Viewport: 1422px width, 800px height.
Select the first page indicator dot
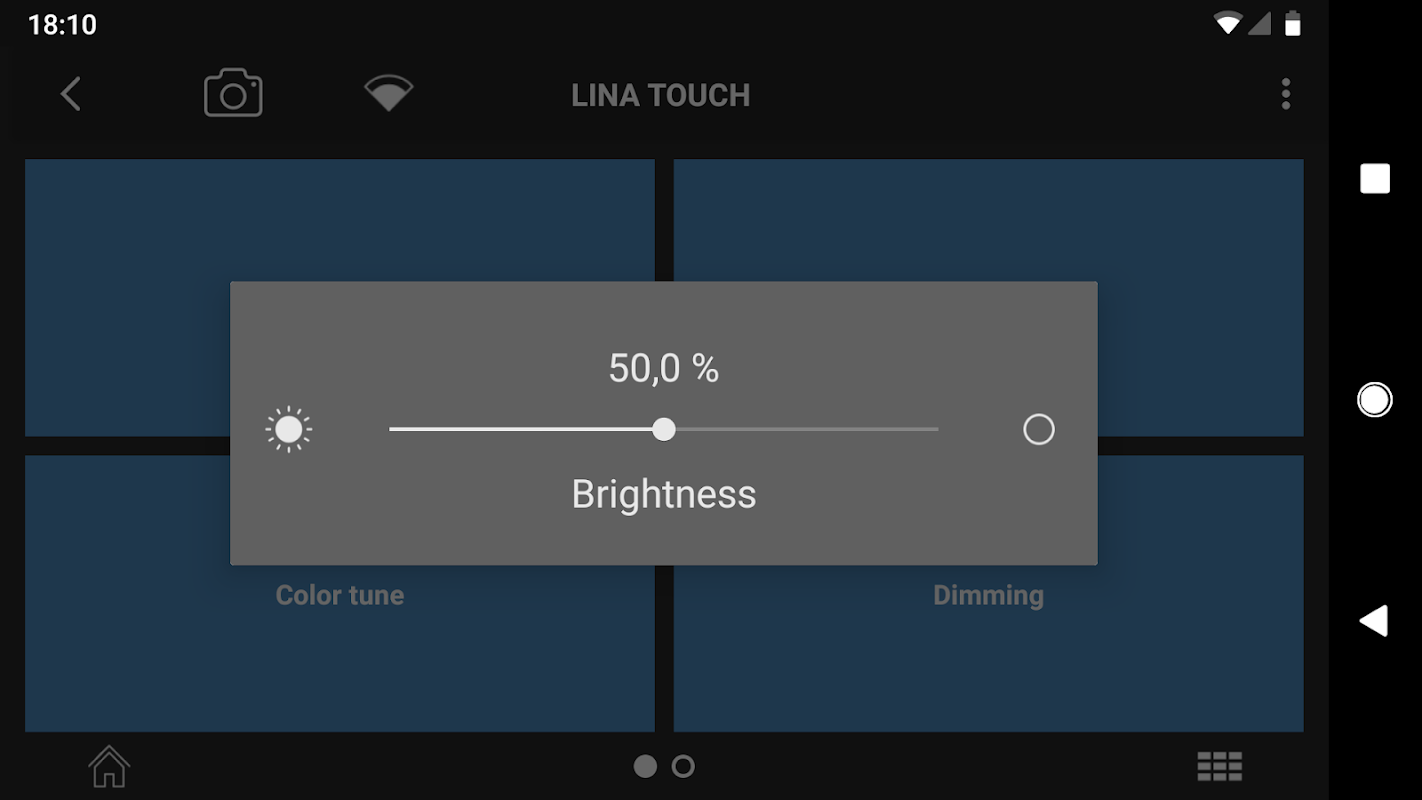click(x=645, y=767)
